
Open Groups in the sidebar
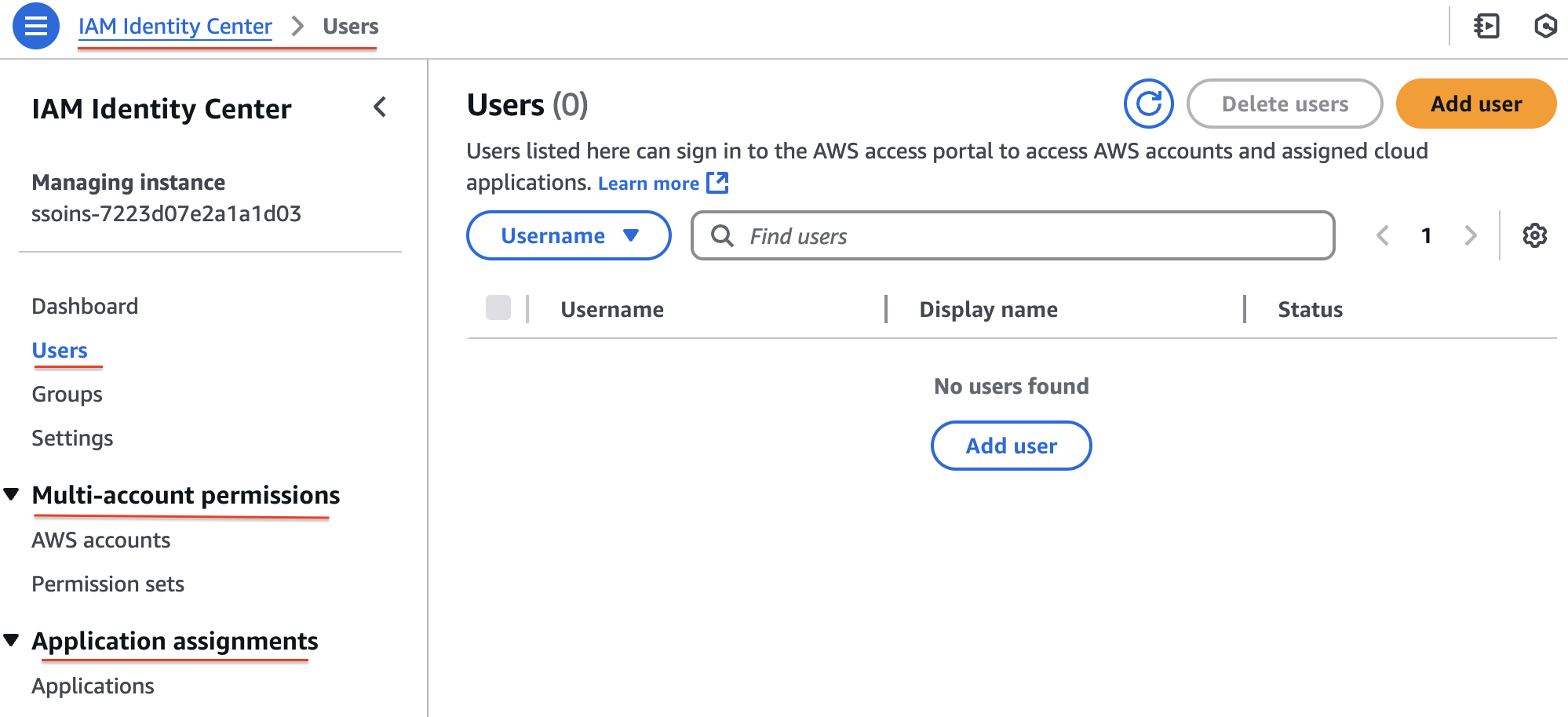tap(67, 394)
